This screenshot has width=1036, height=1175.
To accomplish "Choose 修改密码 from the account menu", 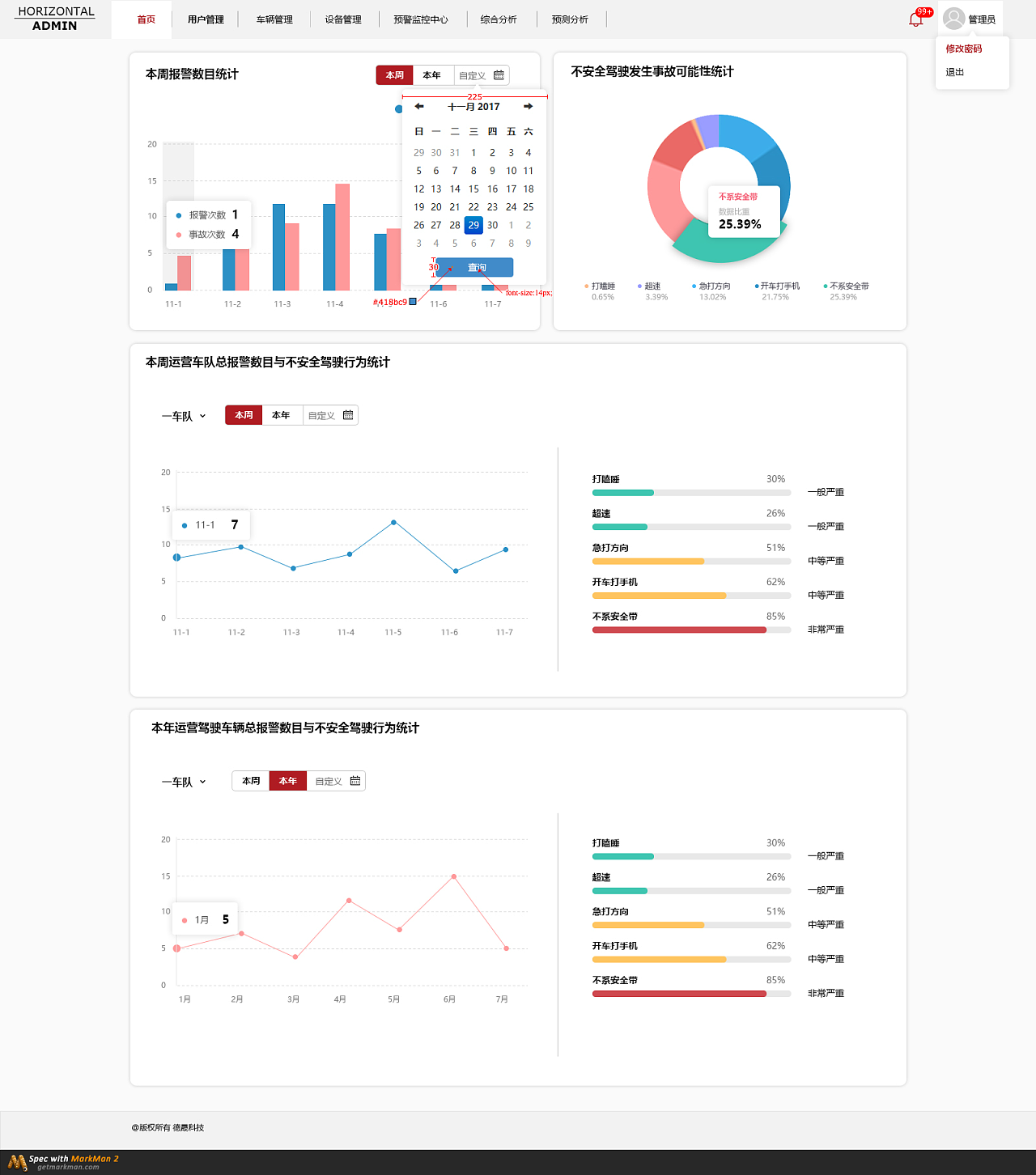I will [964, 49].
